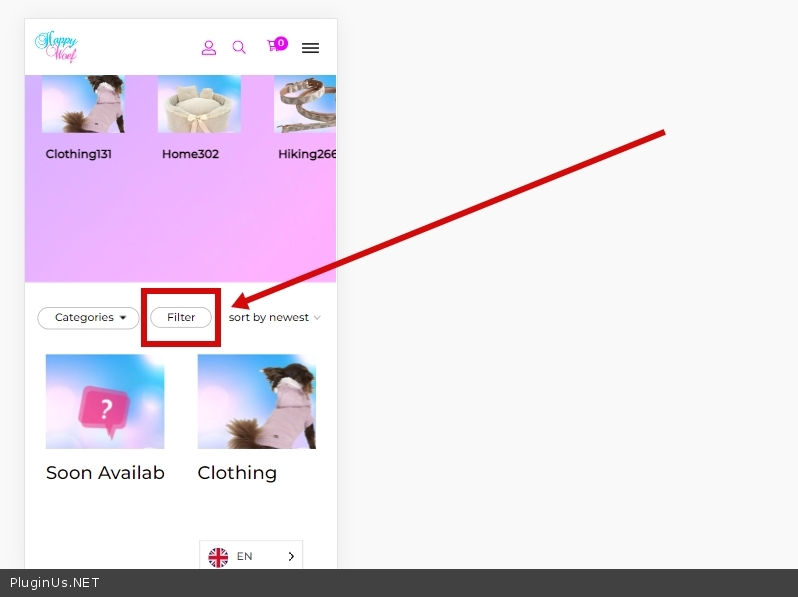
Task: Open the Hiking266 leash image
Action: (x=305, y=104)
